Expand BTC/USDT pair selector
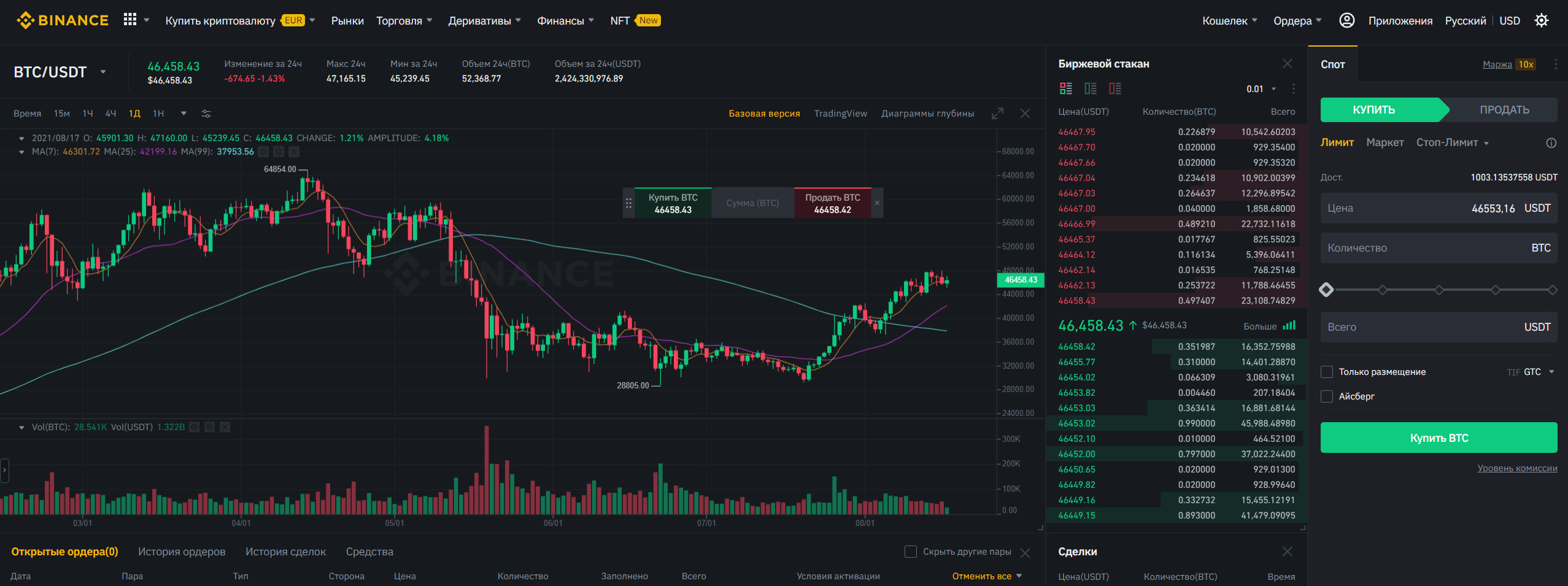Screen dimensions: 1568x586 click(x=103, y=72)
